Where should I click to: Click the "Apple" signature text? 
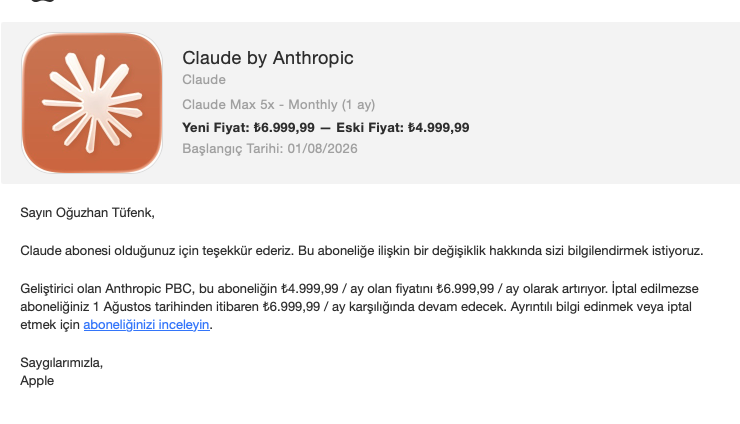[37, 381]
